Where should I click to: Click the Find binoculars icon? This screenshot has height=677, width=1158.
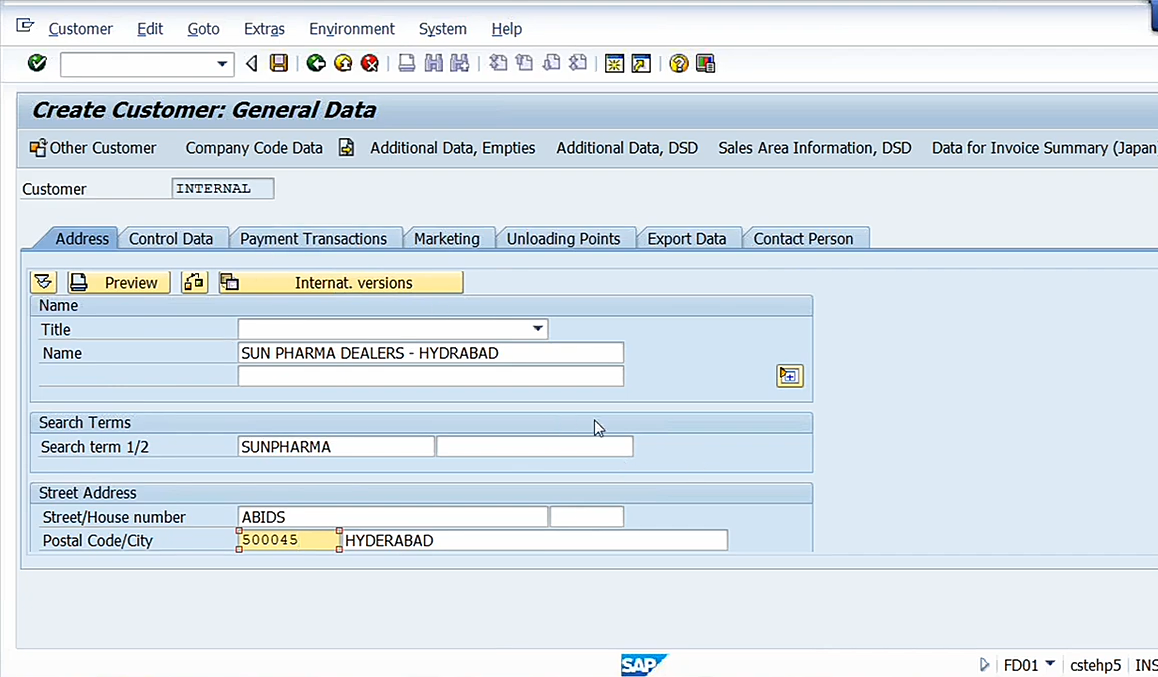click(x=434, y=63)
